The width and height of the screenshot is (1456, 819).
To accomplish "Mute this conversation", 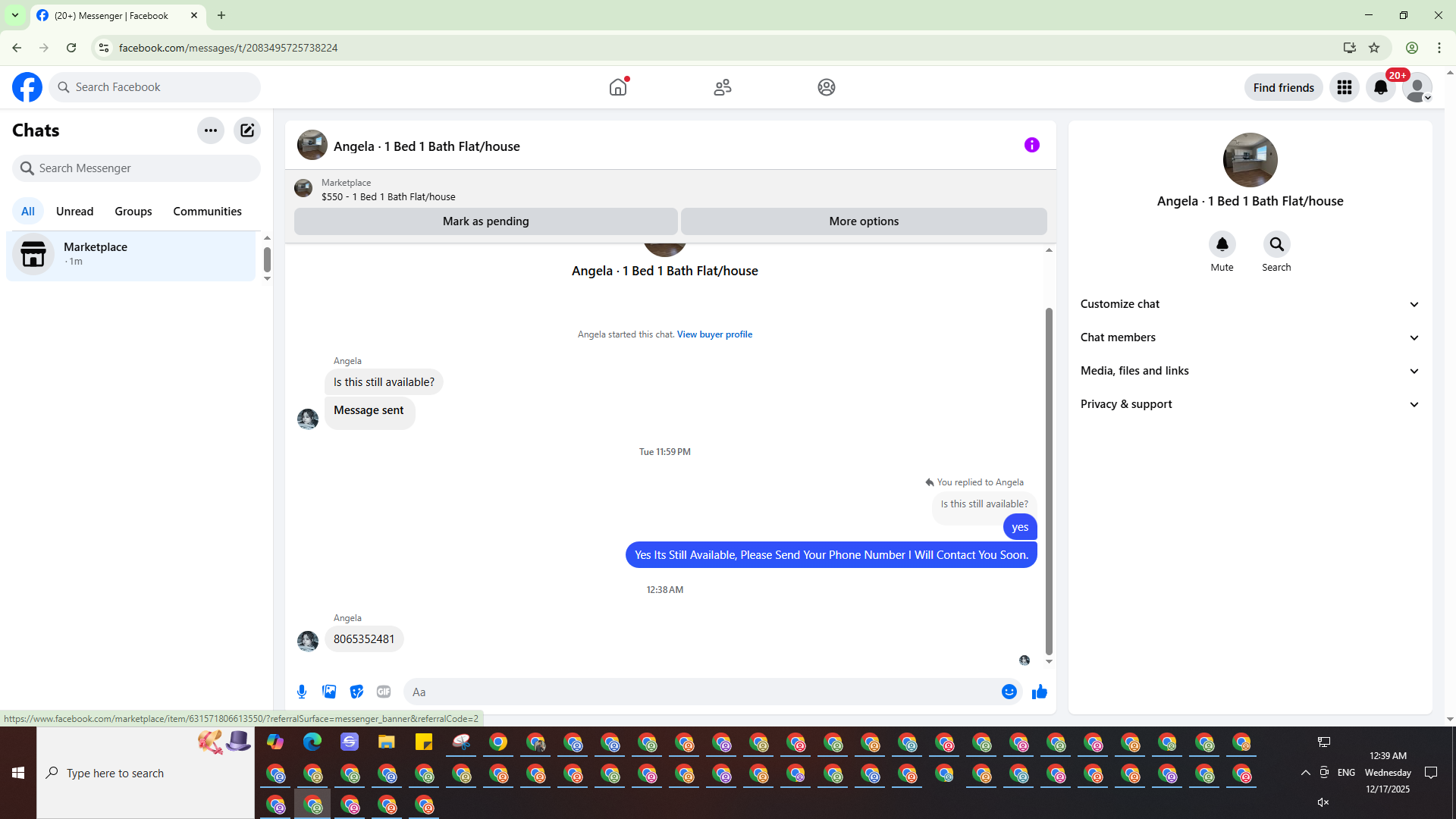I will point(1222,245).
